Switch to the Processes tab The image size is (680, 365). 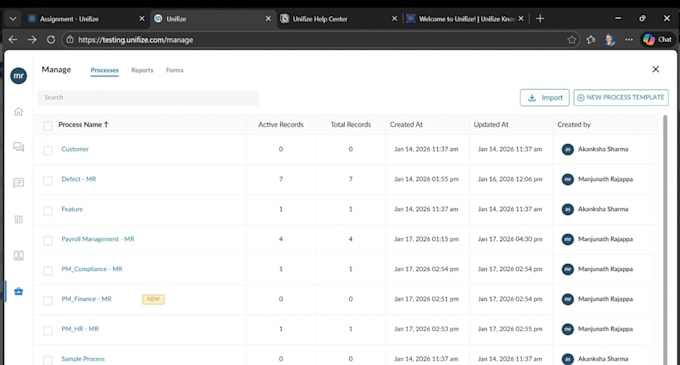104,70
